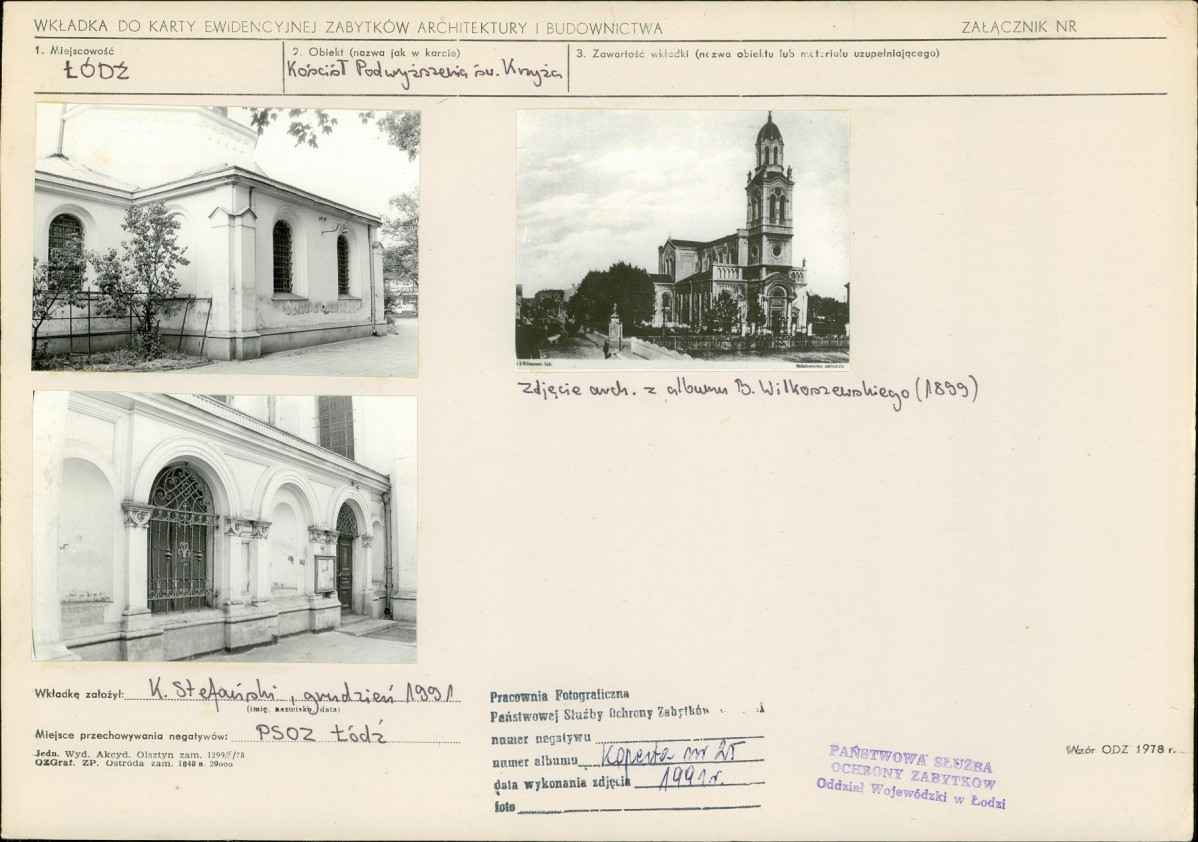1198x842 pixels.
Task: Click the Wzór ODZ 1978 form mark
Action: (x=1120, y=749)
